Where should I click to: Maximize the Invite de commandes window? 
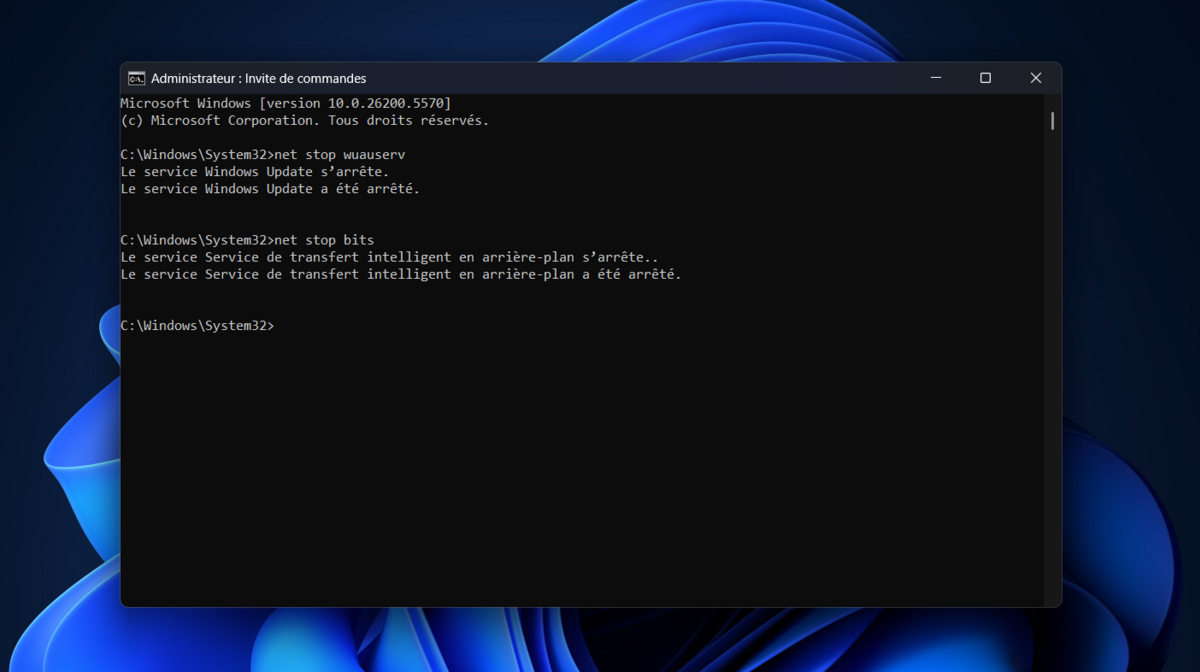pos(985,78)
